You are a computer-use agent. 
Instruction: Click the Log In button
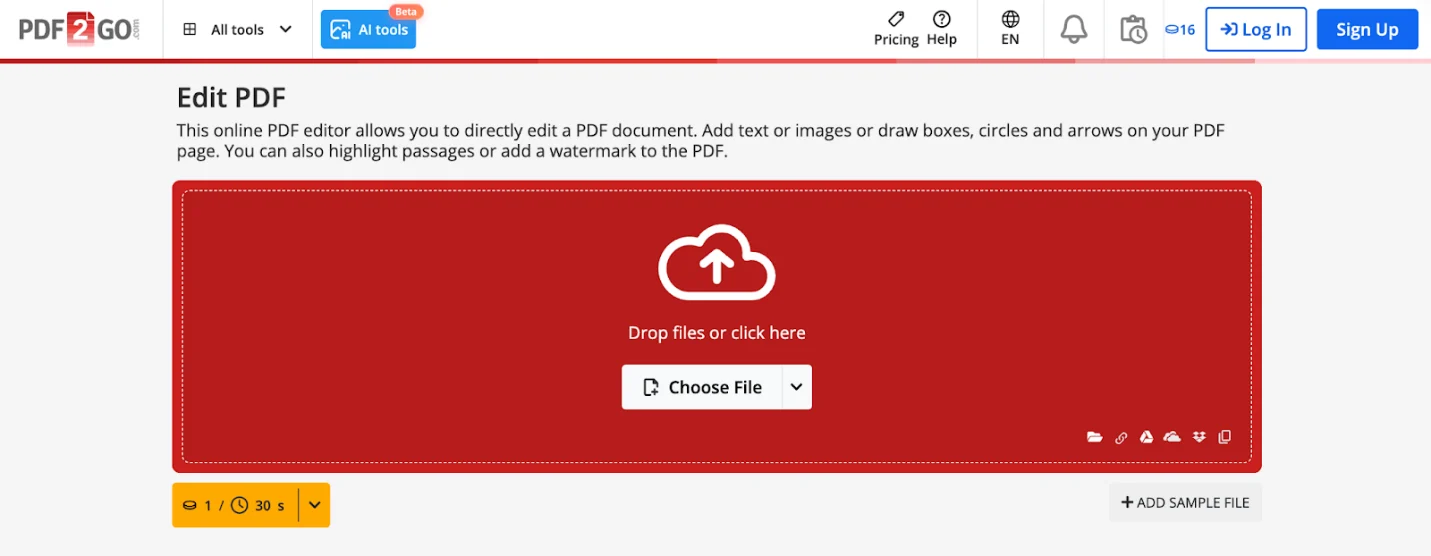pos(1256,29)
